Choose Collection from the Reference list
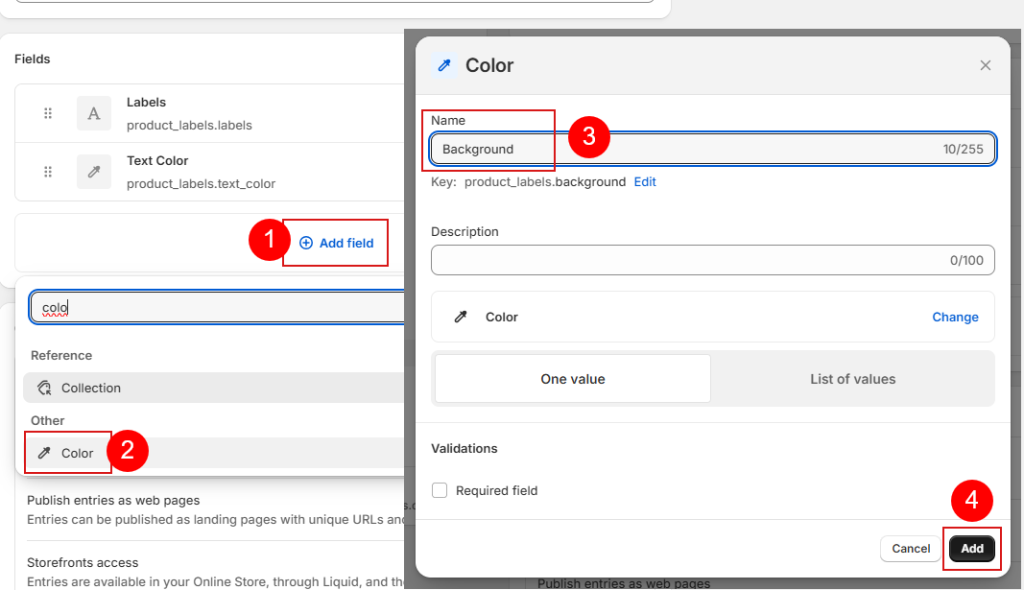Screen dimensions: 1024x590 point(90,388)
